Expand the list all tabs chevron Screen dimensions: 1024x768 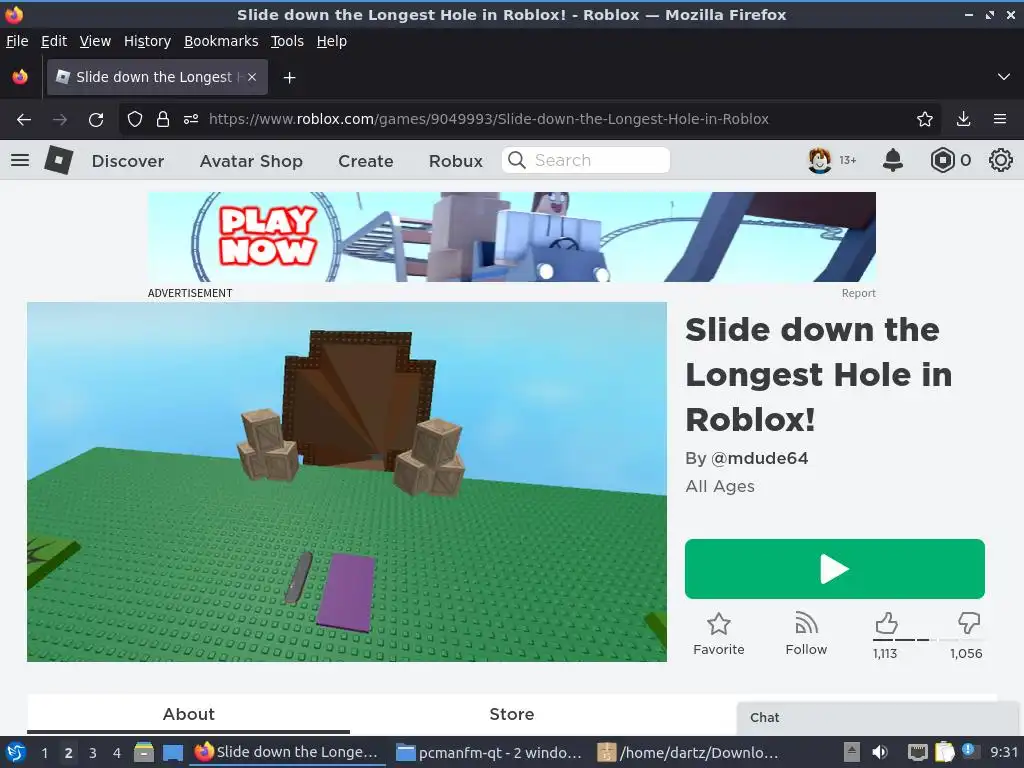point(1004,77)
